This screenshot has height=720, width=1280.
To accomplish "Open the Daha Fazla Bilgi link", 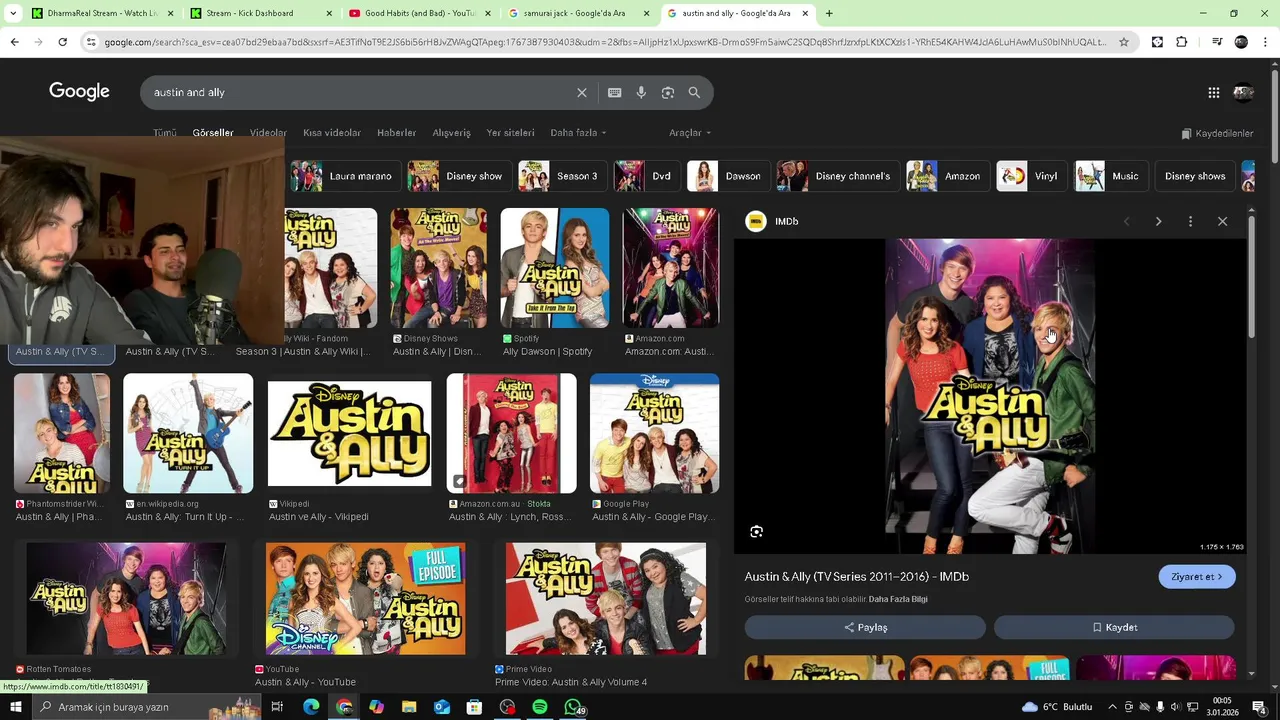I will 898,599.
